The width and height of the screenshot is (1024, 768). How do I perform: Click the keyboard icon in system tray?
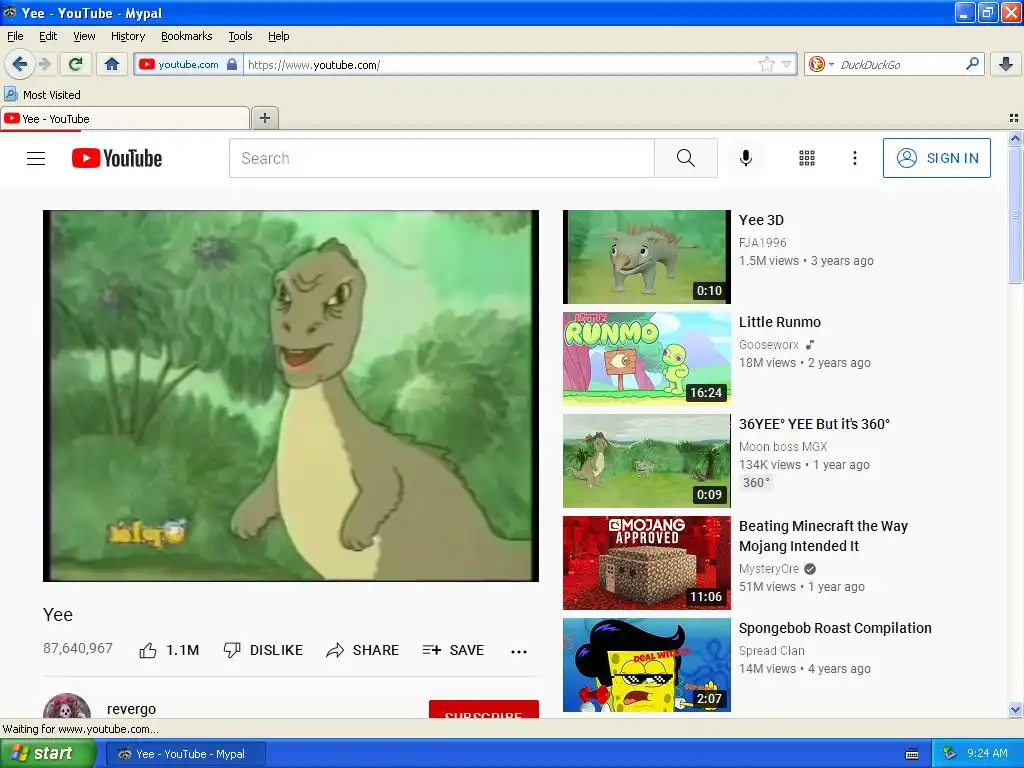912,754
